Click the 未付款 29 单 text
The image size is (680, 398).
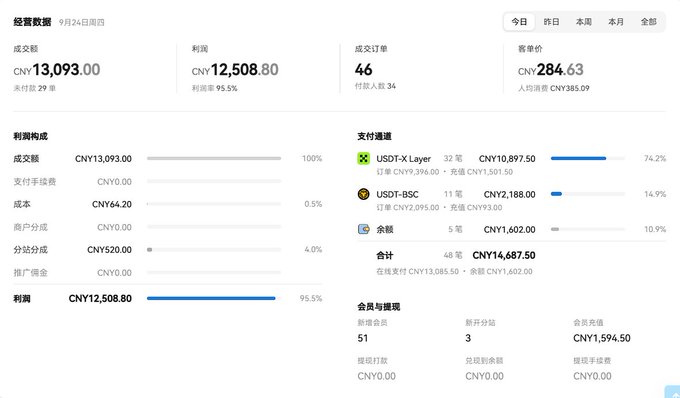click(34, 88)
